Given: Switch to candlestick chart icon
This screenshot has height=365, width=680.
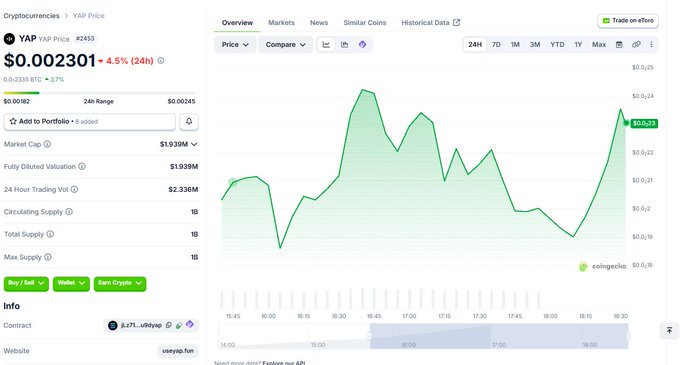Looking at the screenshot, I should [x=345, y=45].
